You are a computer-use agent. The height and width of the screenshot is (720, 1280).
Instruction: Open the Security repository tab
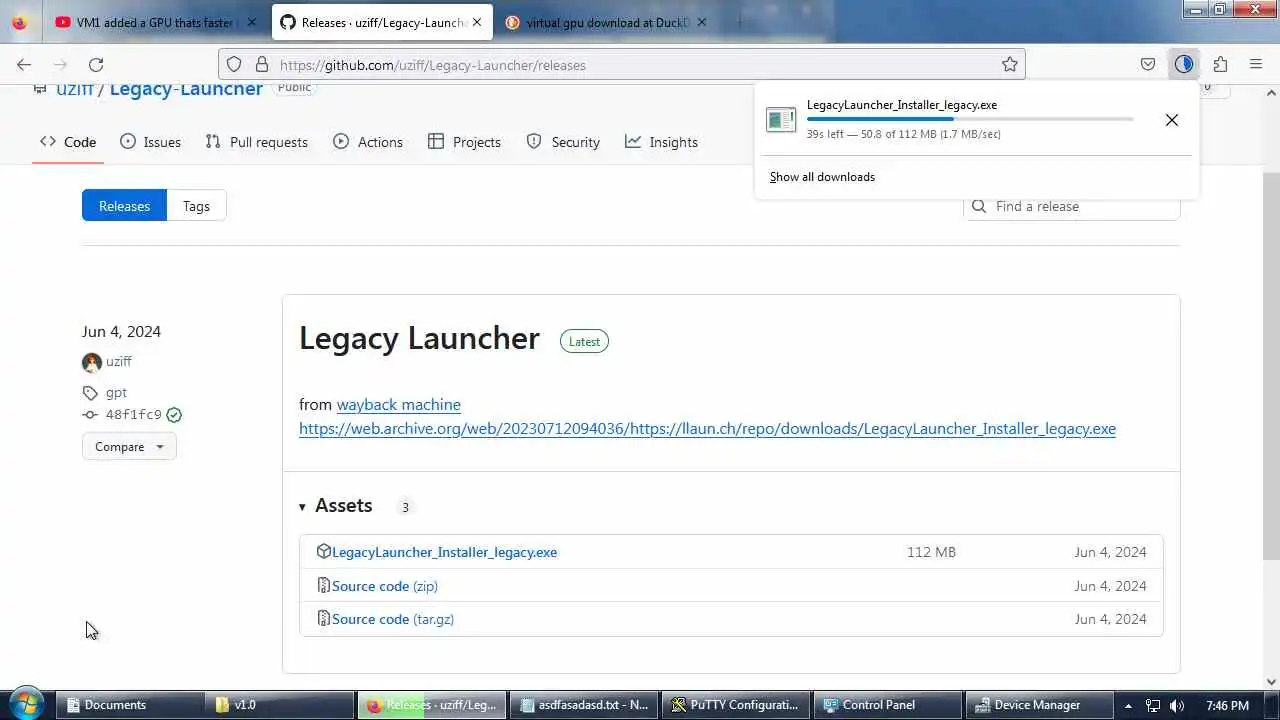coord(563,142)
